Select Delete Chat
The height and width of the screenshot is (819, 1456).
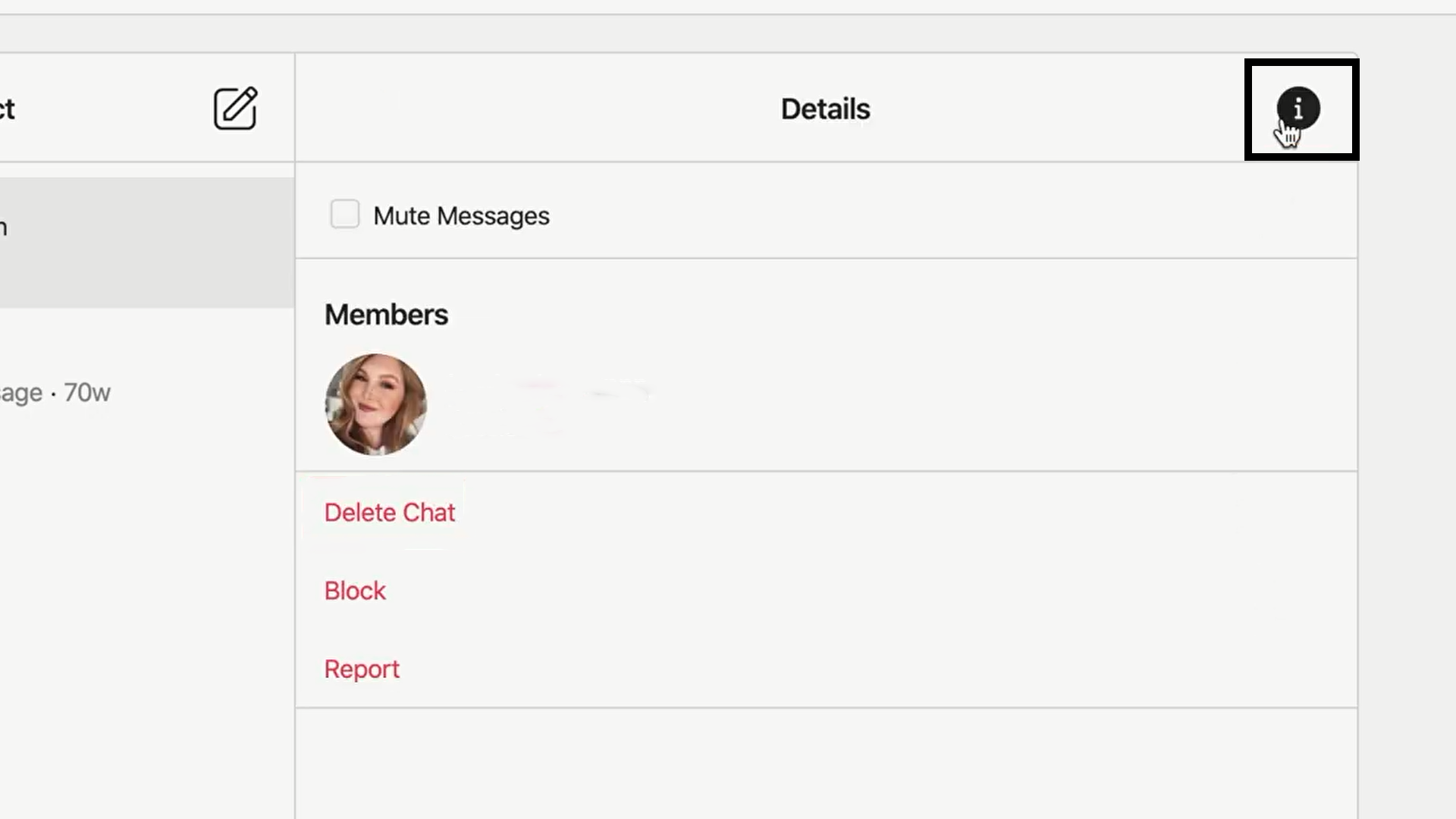[x=389, y=513]
